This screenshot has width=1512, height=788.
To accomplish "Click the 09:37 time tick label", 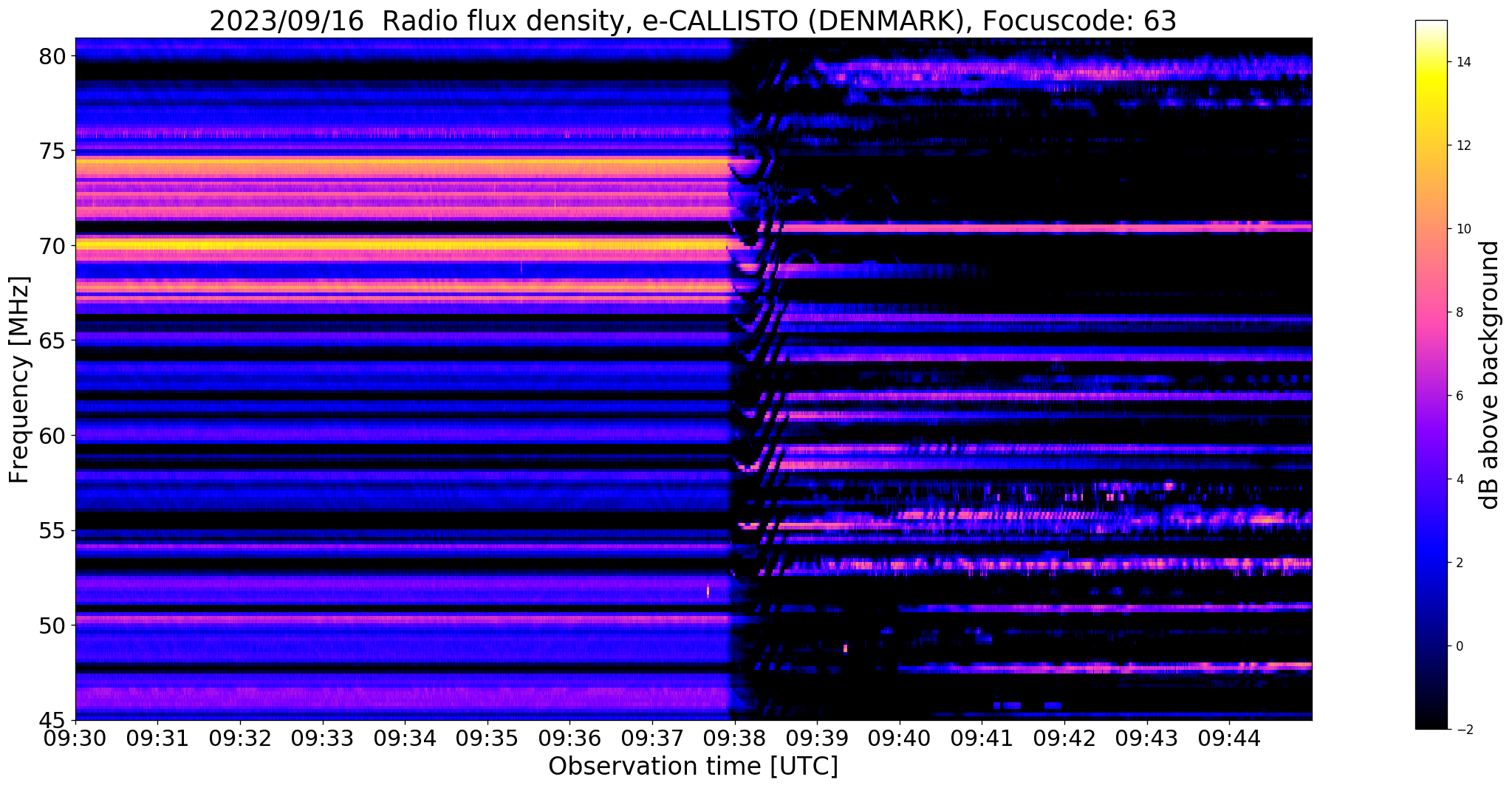I will pyautogui.click(x=652, y=737).
